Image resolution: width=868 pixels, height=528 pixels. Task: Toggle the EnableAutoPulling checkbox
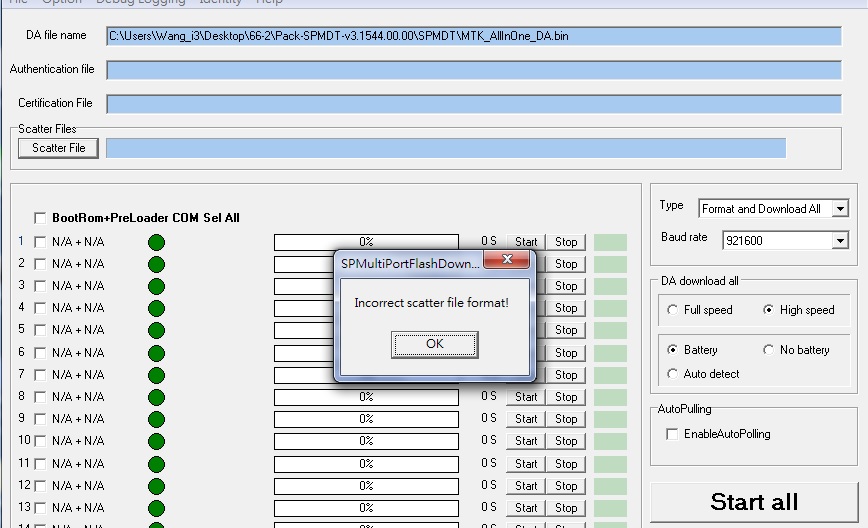(672, 434)
